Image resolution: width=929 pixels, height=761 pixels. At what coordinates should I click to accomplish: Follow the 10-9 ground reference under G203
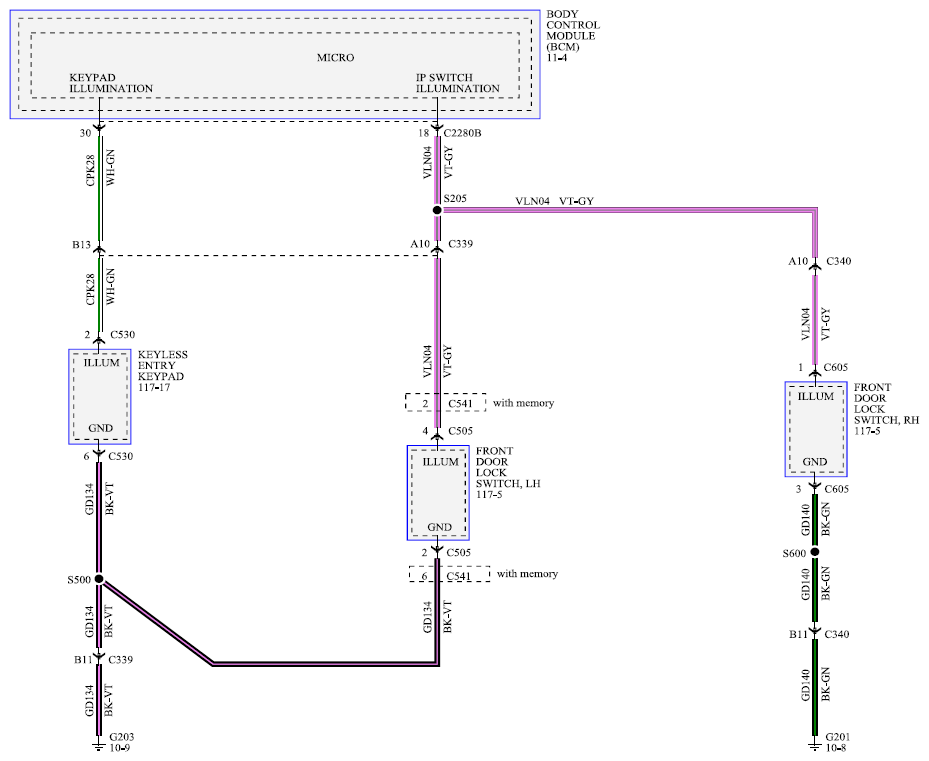point(120,748)
